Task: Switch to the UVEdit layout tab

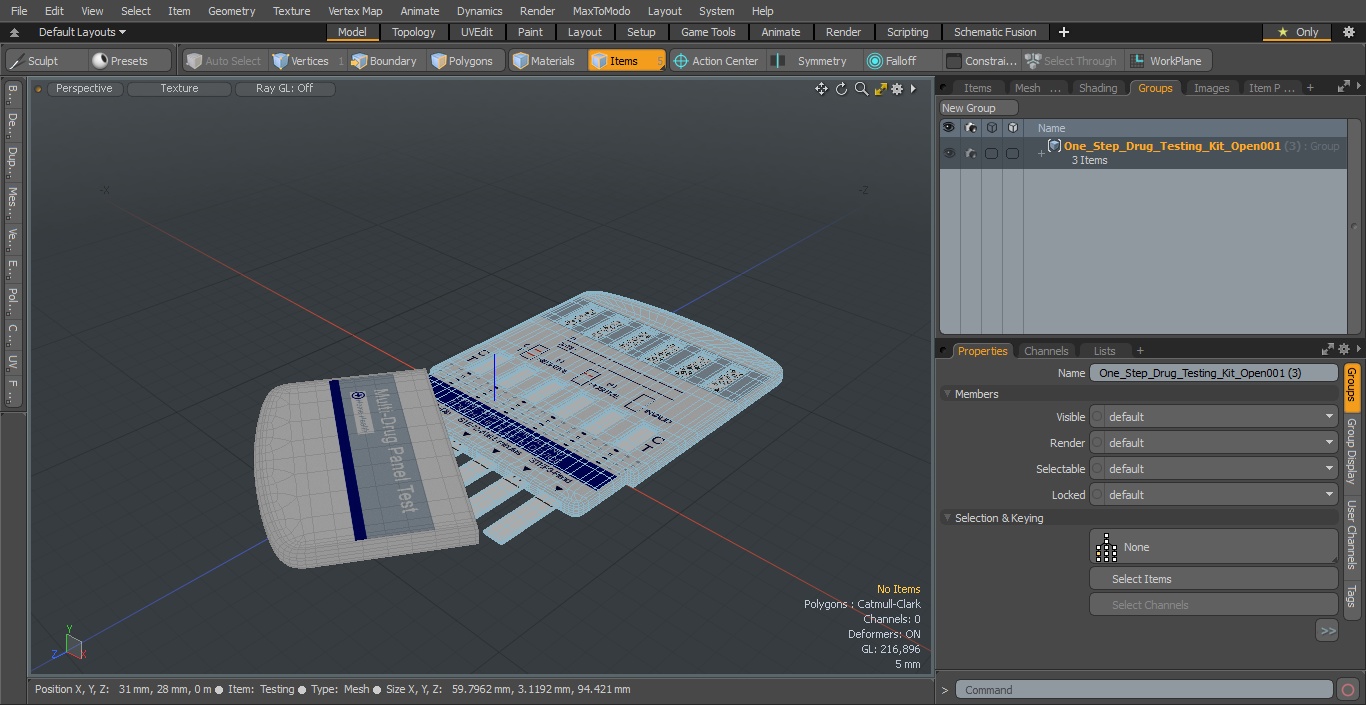Action: tap(477, 32)
